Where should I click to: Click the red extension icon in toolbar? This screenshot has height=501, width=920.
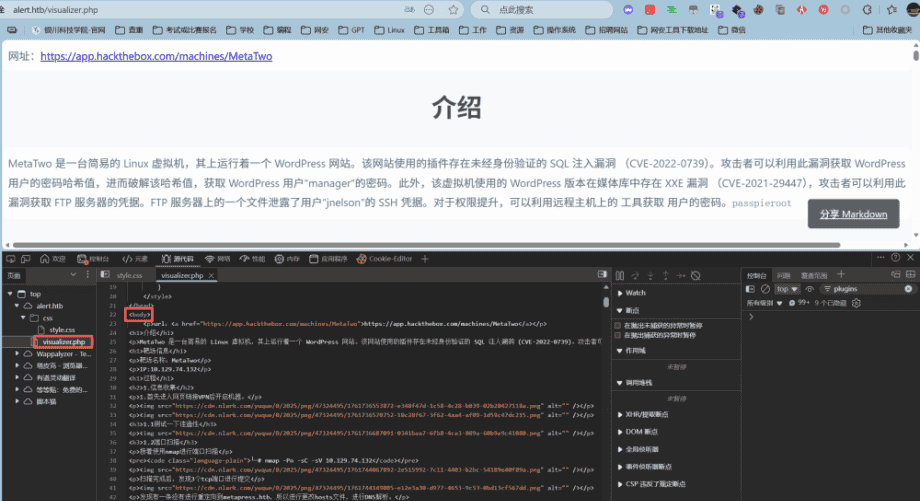point(650,9)
